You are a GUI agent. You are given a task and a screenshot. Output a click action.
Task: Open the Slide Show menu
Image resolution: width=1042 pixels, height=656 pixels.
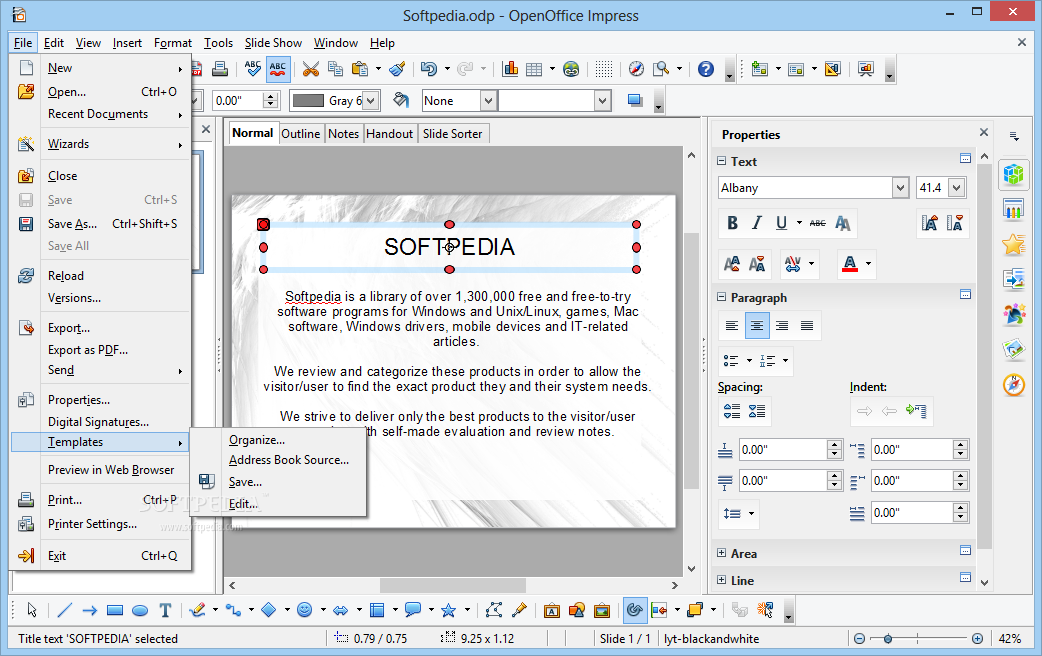[x=273, y=43]
